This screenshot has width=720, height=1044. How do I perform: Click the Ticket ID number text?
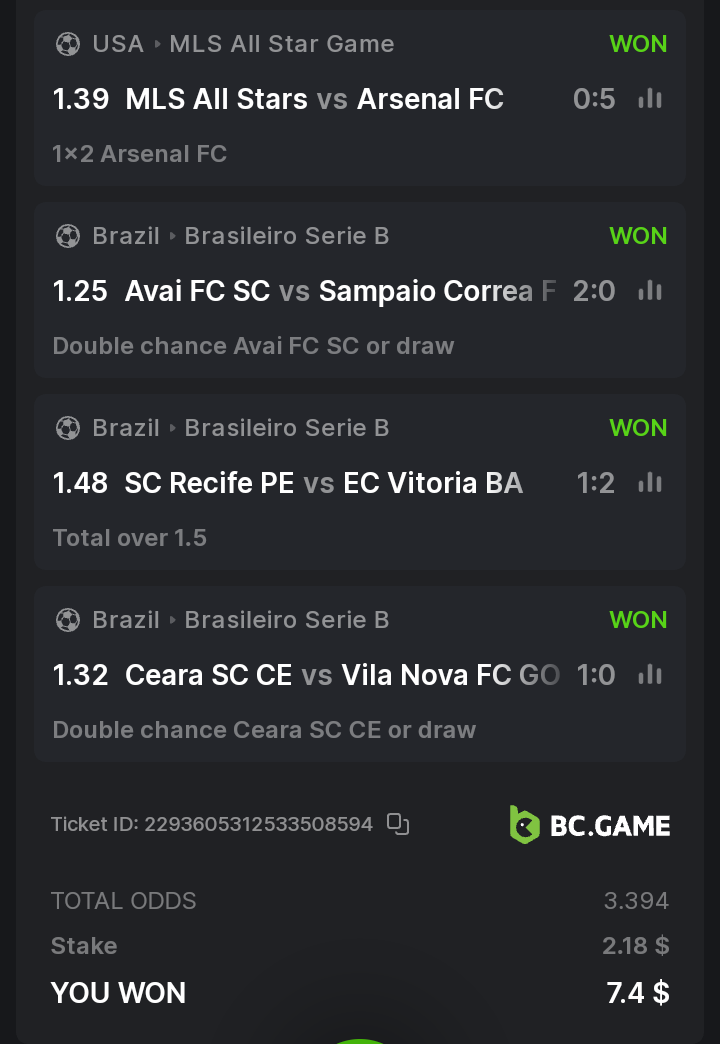click(258, 824)
